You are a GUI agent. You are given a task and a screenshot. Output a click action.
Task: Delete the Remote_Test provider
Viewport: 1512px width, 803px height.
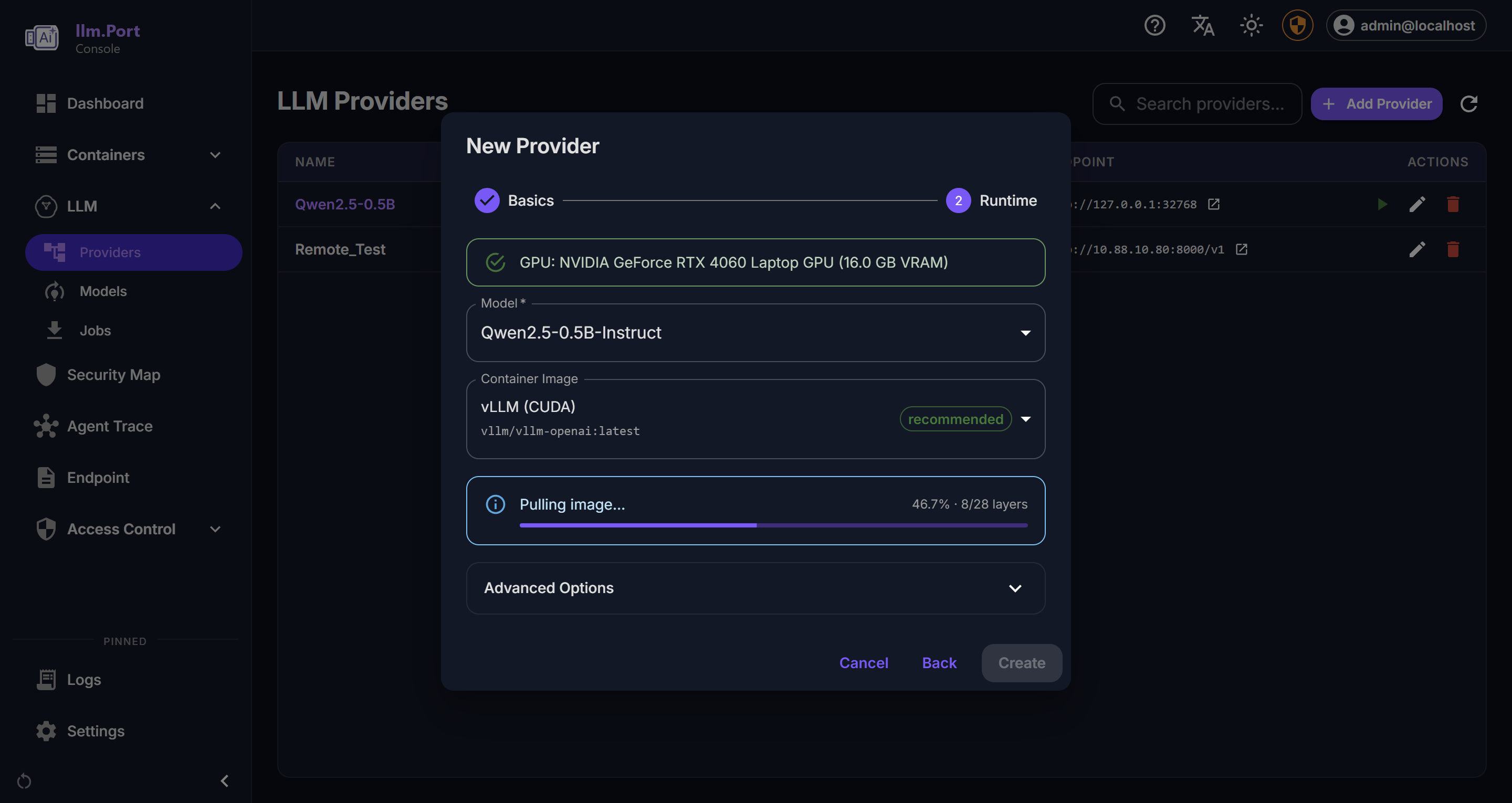pos(1453,249)
